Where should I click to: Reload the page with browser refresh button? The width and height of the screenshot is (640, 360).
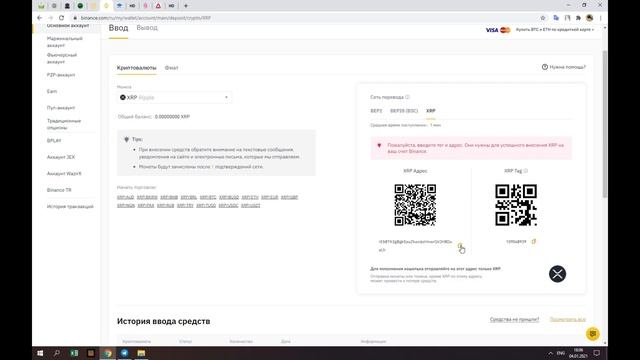pos(61,18)
